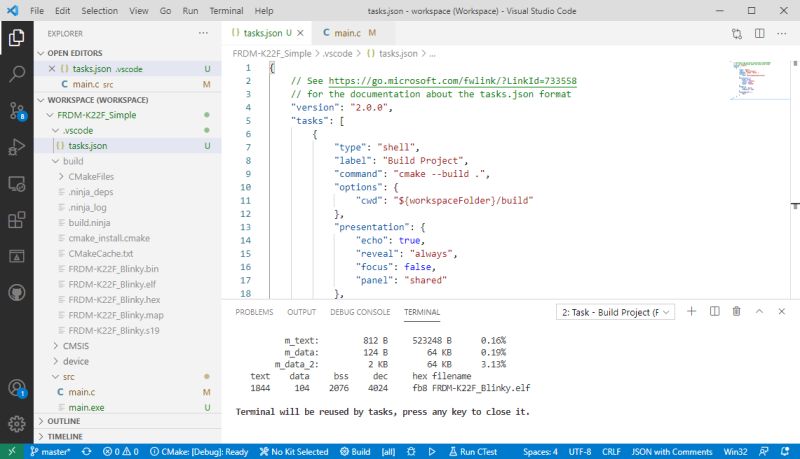This screenshot has width=800, height=459.
Task: Click Run CTest in status bar
Action: [x=473, y=451]
